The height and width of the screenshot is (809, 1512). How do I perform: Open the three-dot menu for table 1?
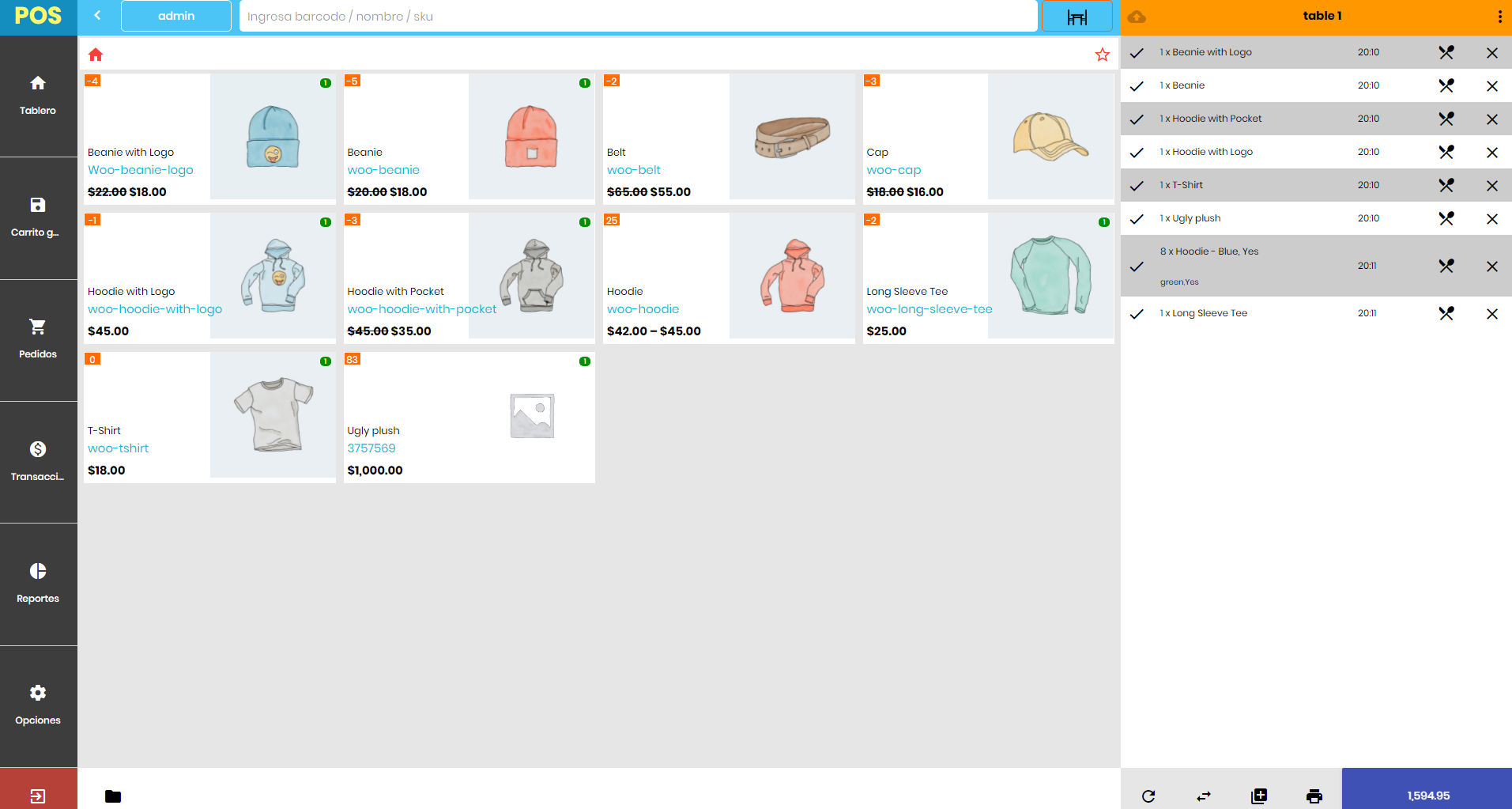[x=1499, y=17]
